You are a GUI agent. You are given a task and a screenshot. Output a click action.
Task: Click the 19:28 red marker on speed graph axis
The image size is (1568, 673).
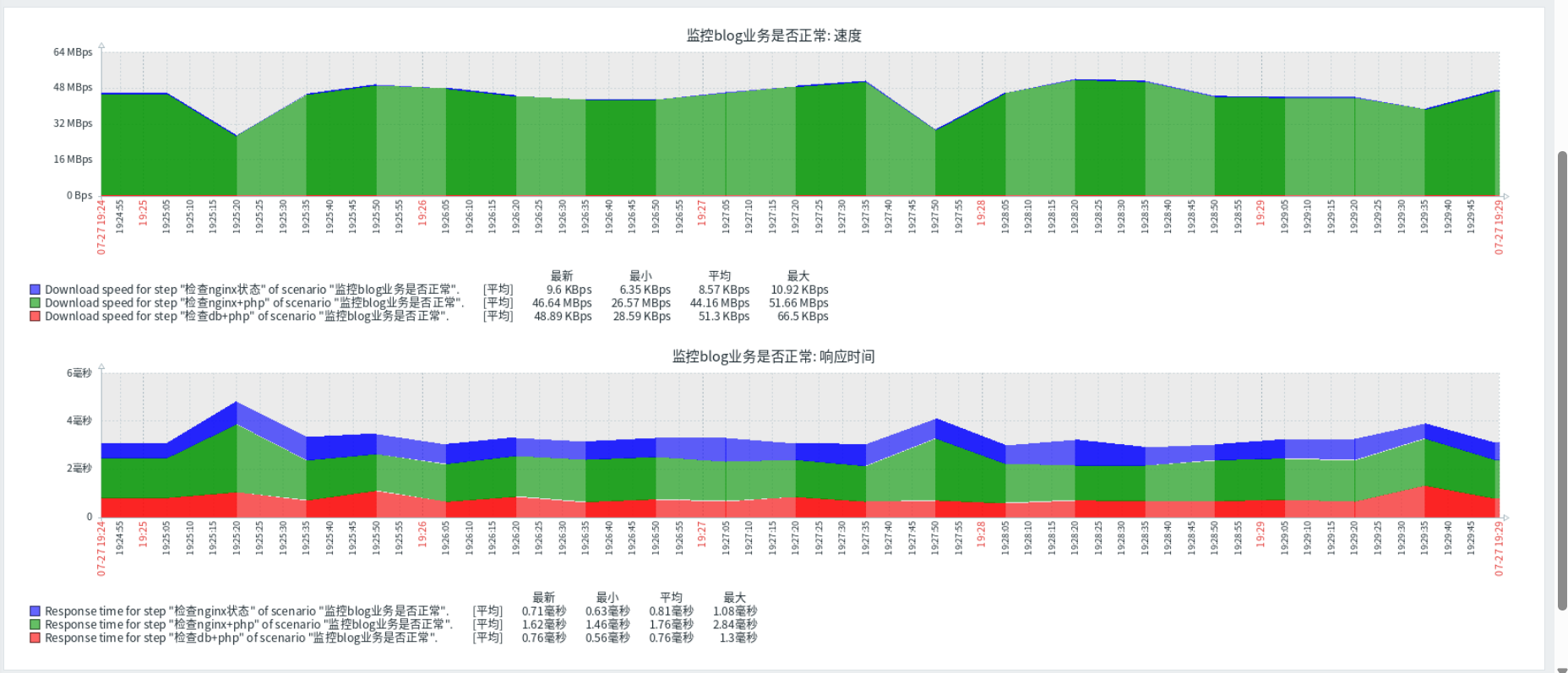coord(981,213)
